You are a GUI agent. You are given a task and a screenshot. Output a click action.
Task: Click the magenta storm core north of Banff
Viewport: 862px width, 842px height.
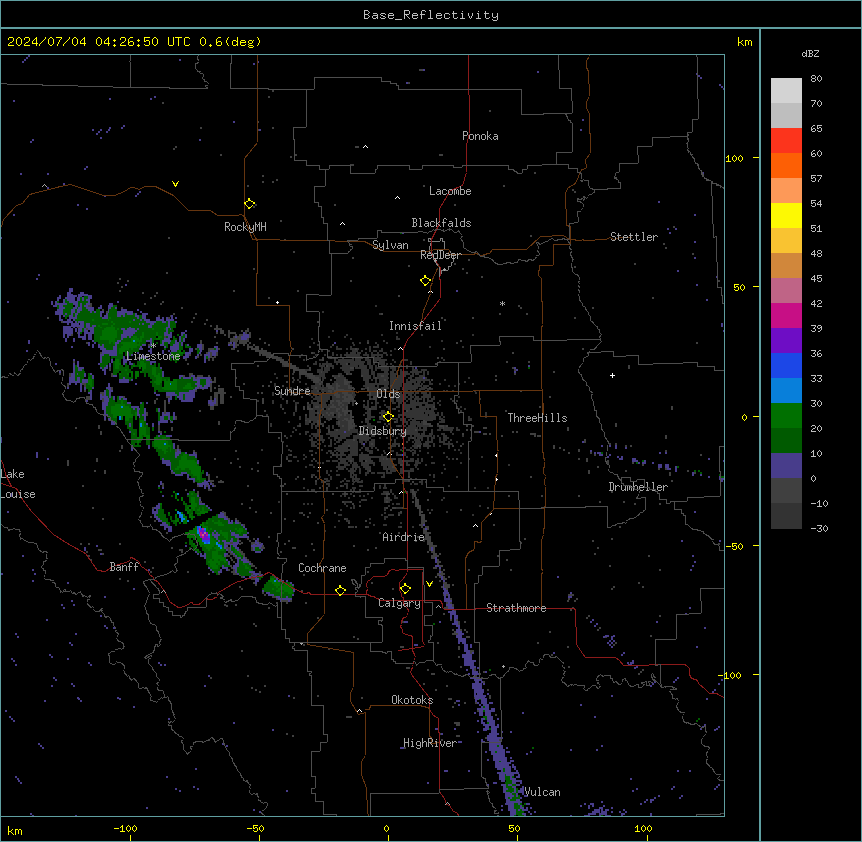point(202,533)
